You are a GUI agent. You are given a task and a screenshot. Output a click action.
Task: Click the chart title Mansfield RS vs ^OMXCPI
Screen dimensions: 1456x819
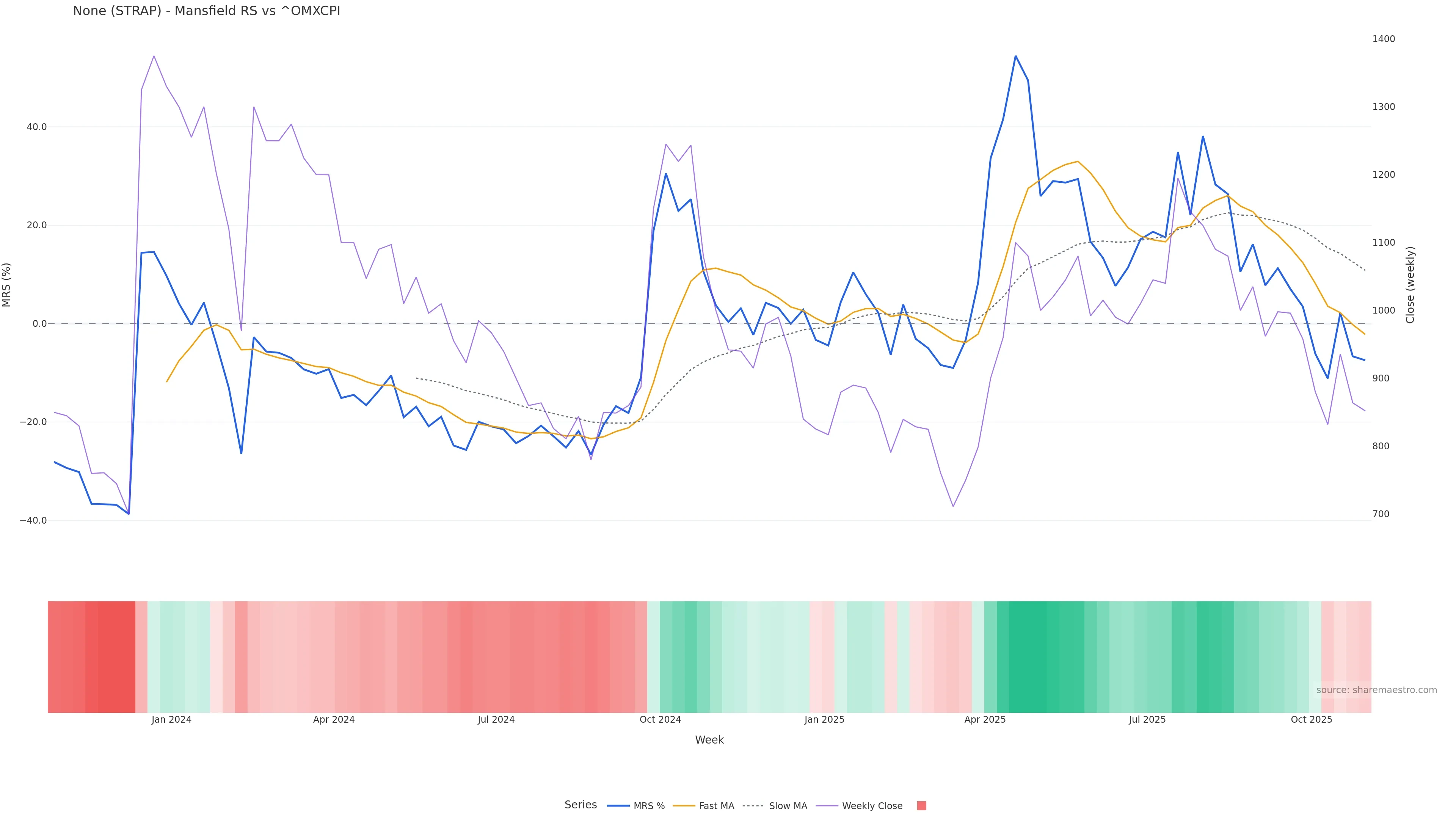tap(206, 11)
